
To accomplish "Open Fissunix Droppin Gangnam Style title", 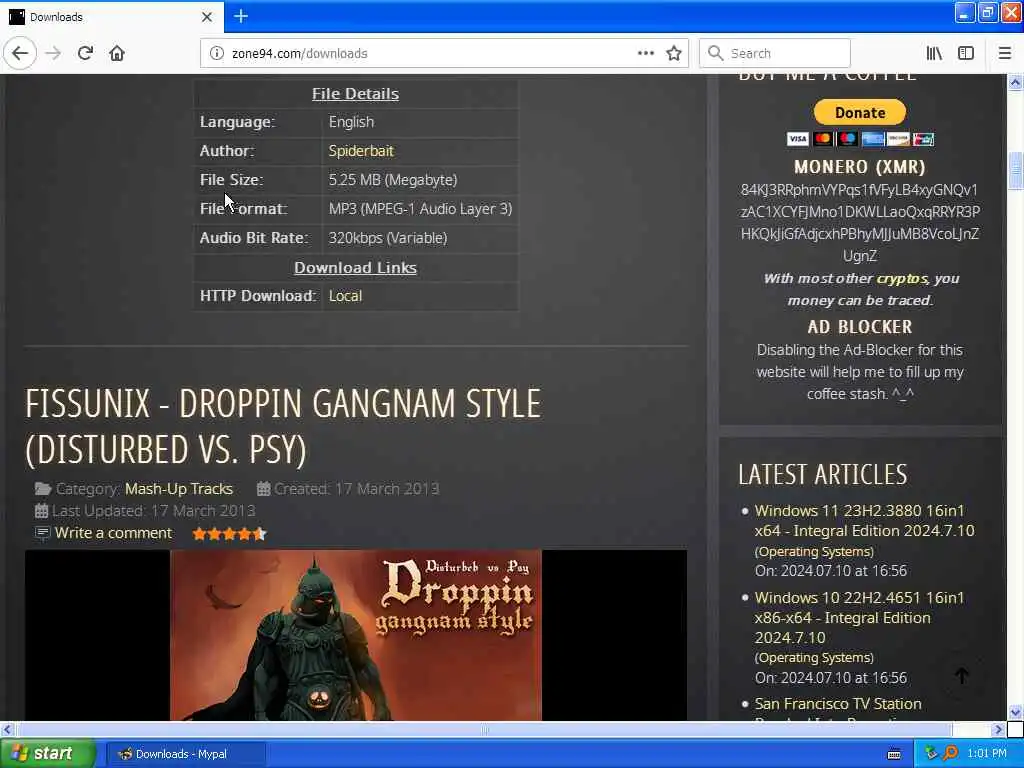I will pos(283,426).
